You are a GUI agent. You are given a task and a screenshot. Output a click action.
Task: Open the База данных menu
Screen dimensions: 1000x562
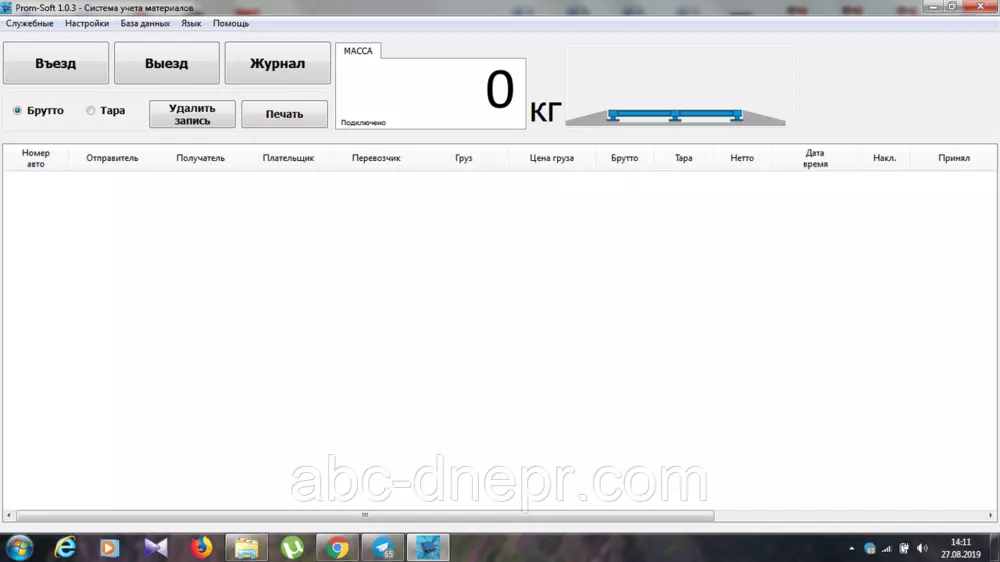145,23
